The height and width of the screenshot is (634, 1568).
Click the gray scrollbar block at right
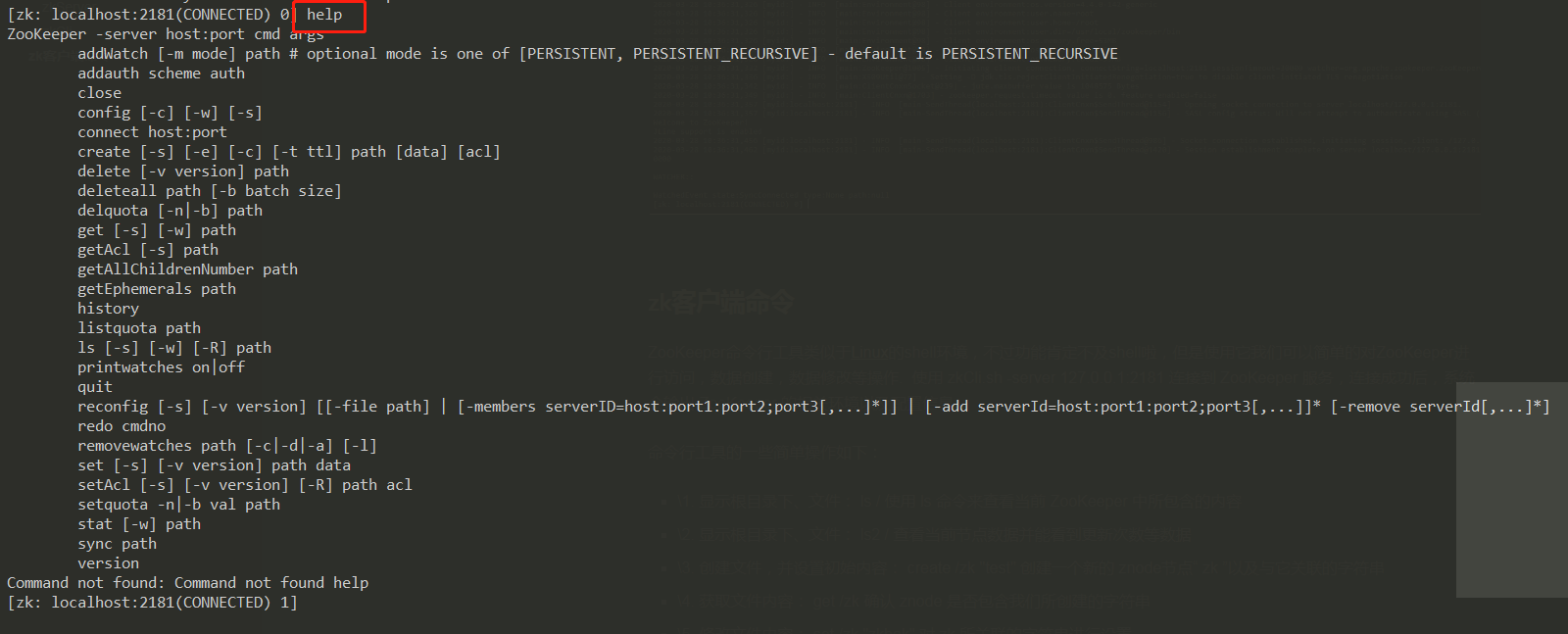[x=1511, y=490]
